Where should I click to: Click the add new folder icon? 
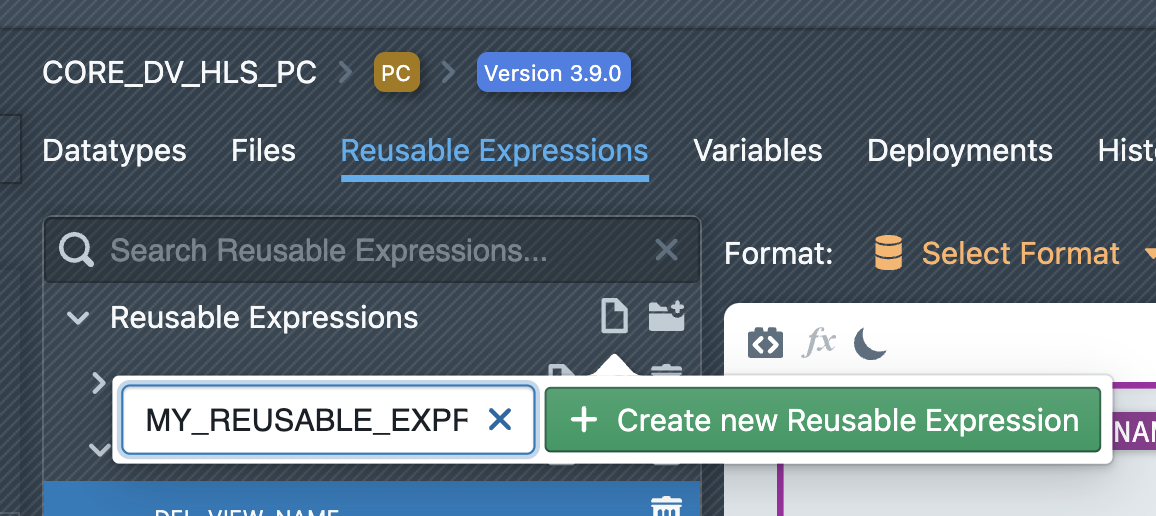pyautogui.click(x=666, y=317)
